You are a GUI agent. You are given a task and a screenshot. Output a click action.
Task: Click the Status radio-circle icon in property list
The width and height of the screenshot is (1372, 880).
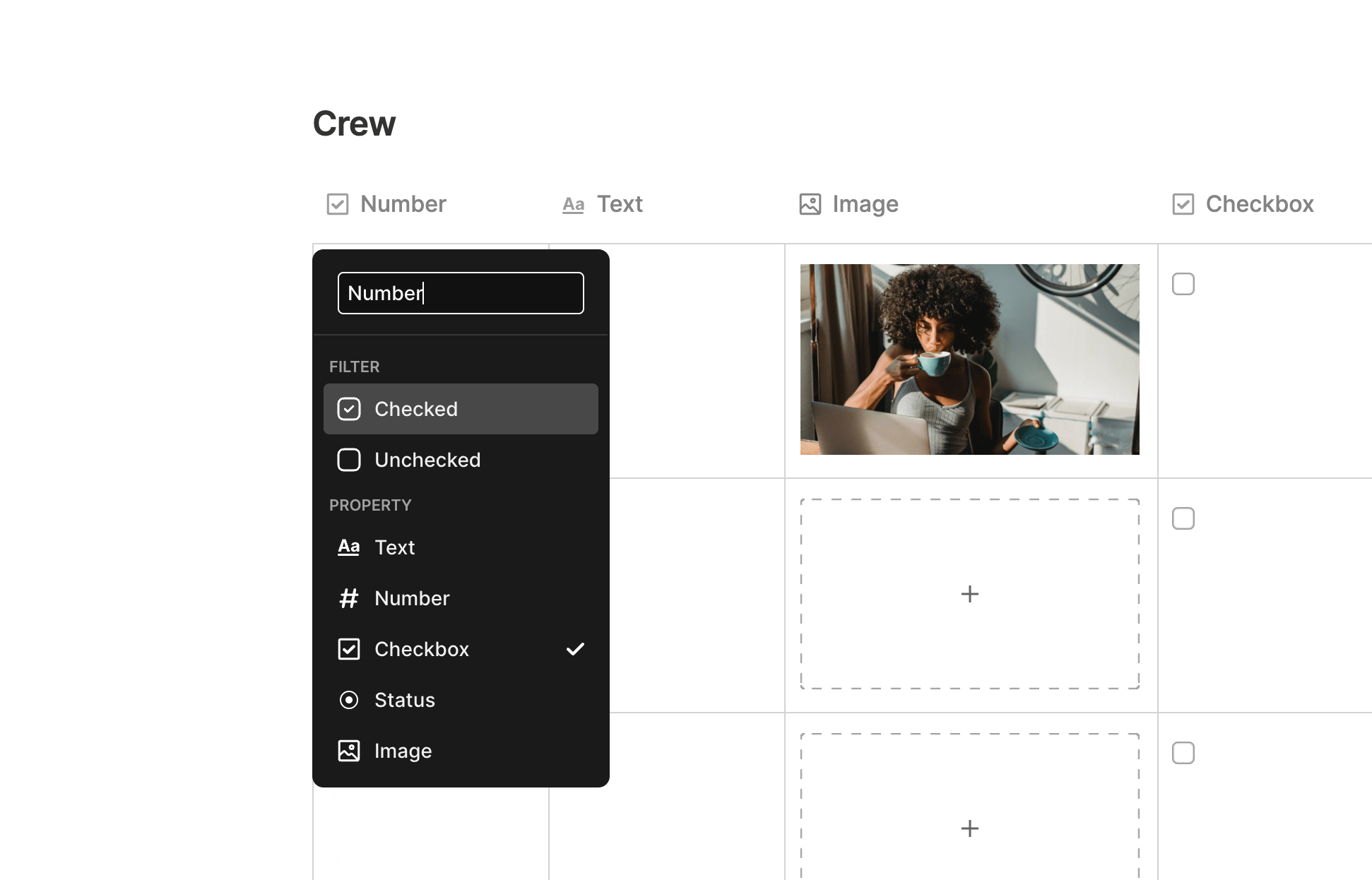coord(349,700)
